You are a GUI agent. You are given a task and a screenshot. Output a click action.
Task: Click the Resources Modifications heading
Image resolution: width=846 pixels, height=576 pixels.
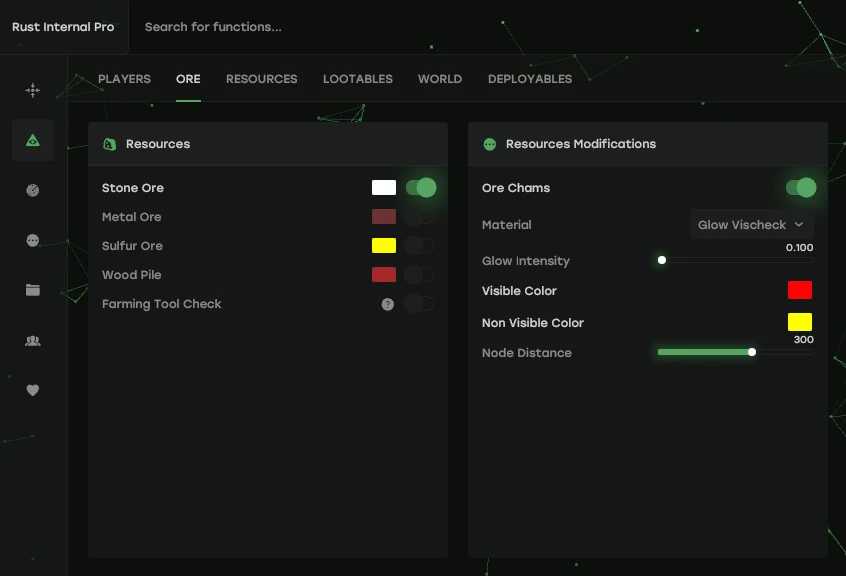pos(581,144)
